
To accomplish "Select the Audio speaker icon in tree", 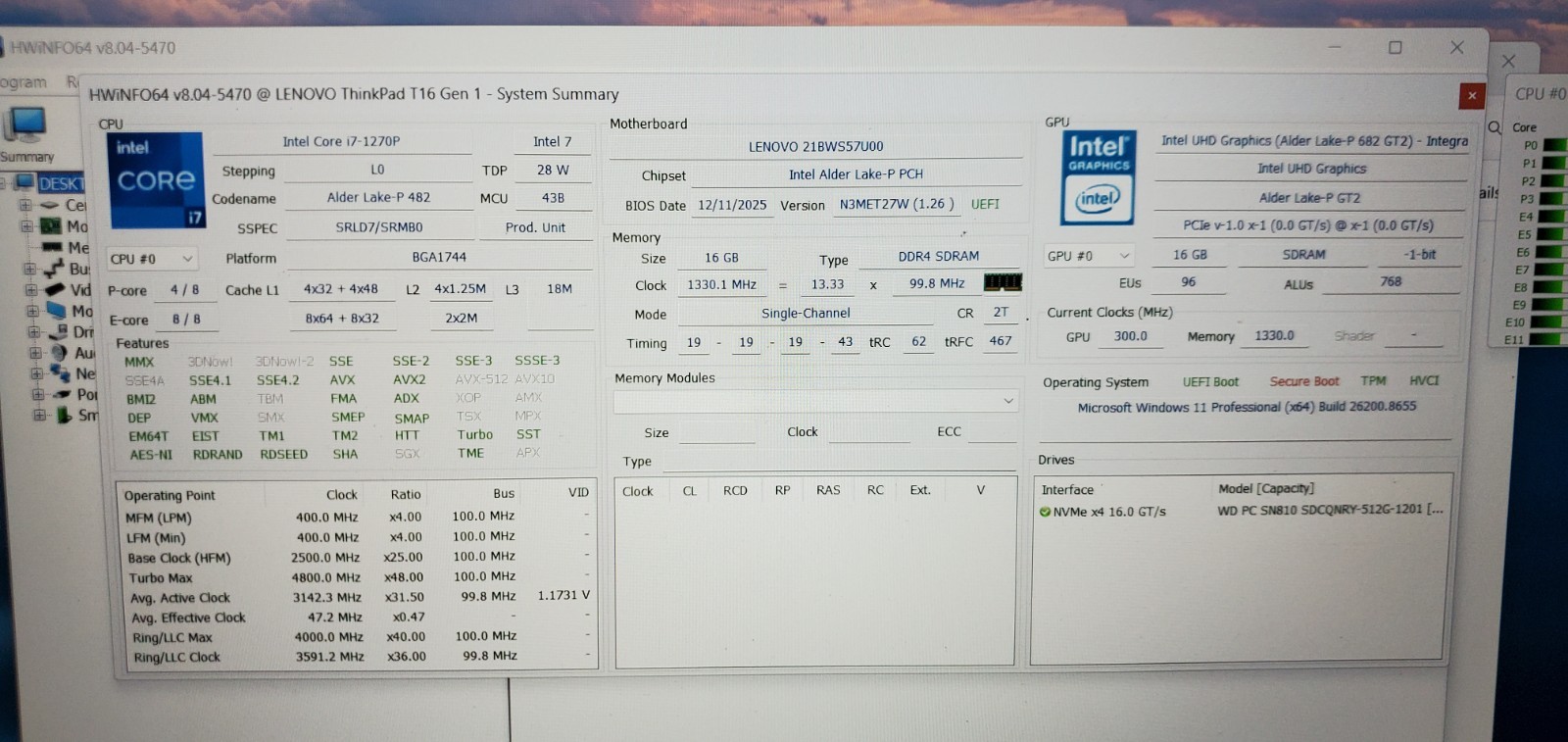I will coord(61,353).
